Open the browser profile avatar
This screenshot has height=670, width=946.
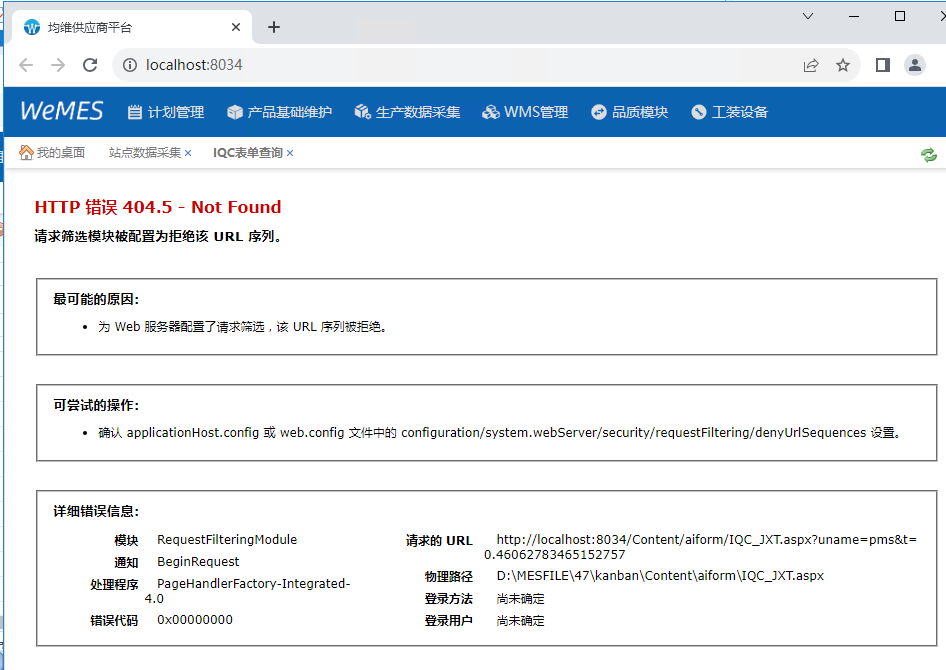[915, 65]
